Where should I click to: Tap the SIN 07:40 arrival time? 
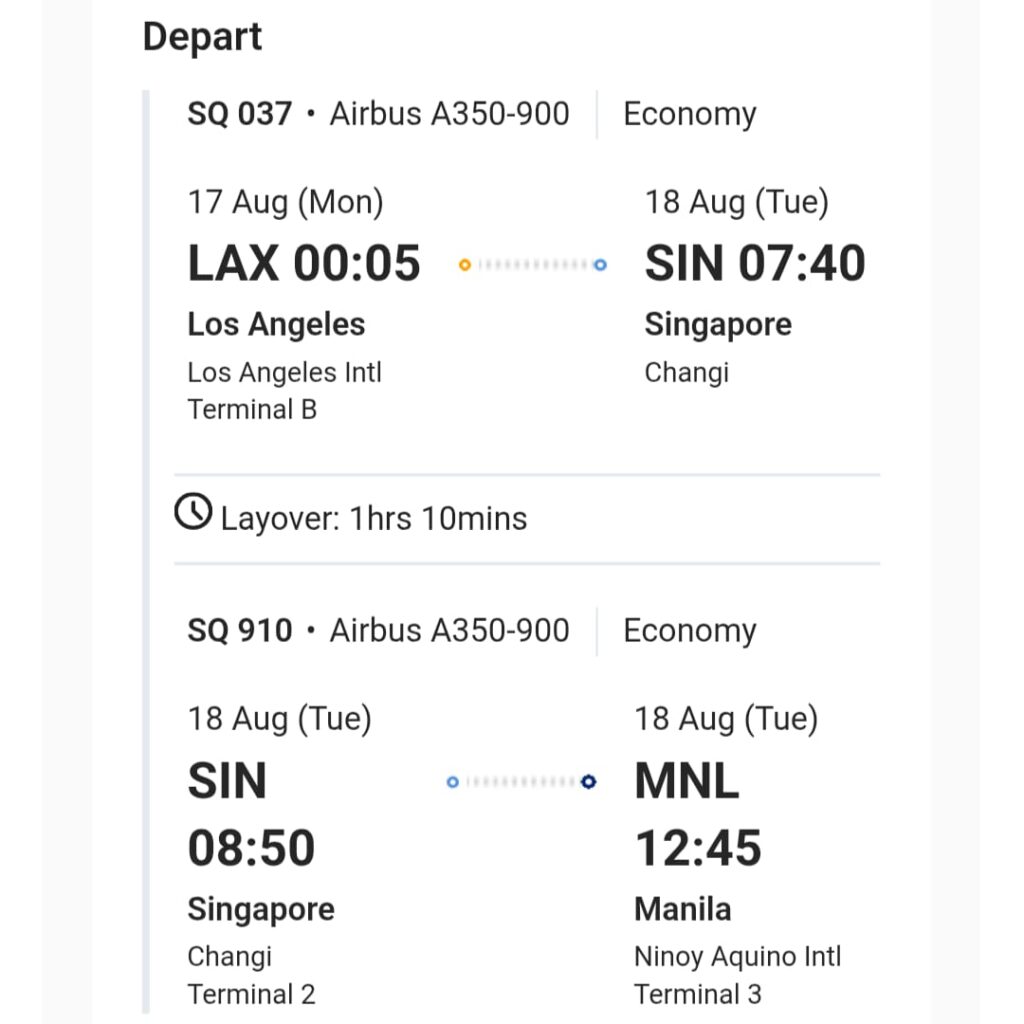pyautogui.click(x=755, y=264)
